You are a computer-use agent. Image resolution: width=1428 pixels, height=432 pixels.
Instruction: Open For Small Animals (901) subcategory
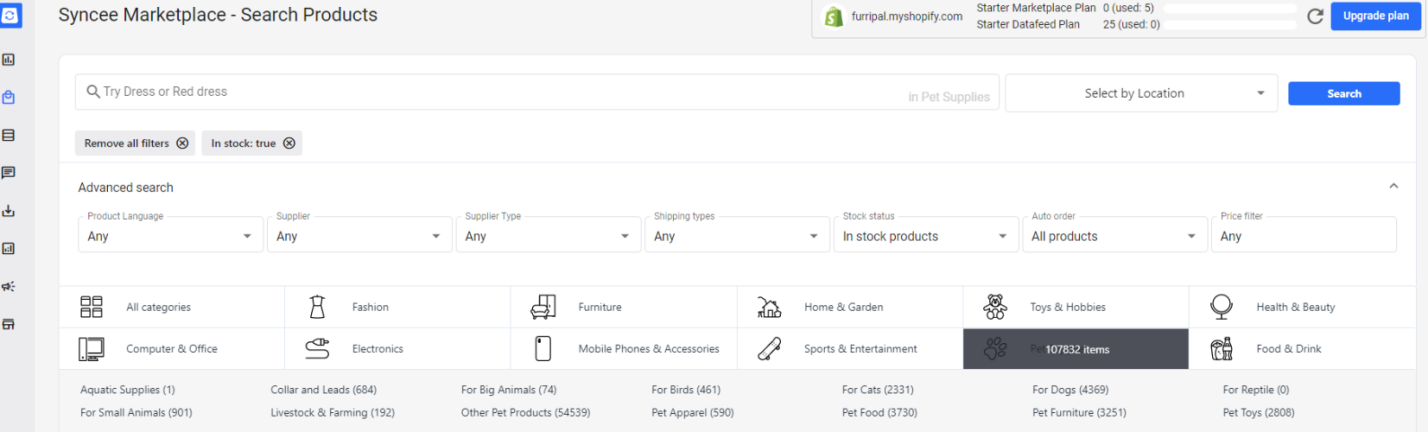point(136,412)
